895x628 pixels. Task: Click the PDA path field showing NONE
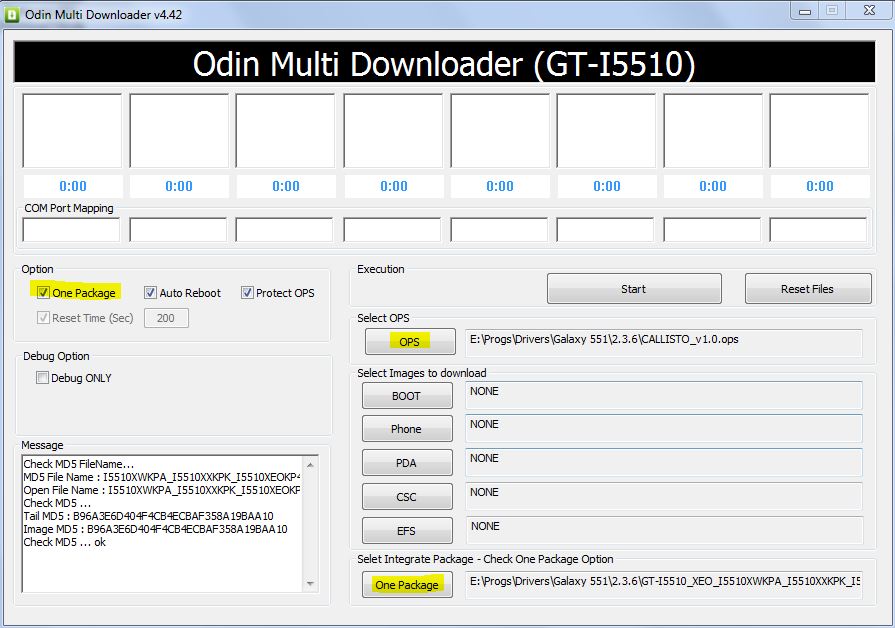point(664,462)
